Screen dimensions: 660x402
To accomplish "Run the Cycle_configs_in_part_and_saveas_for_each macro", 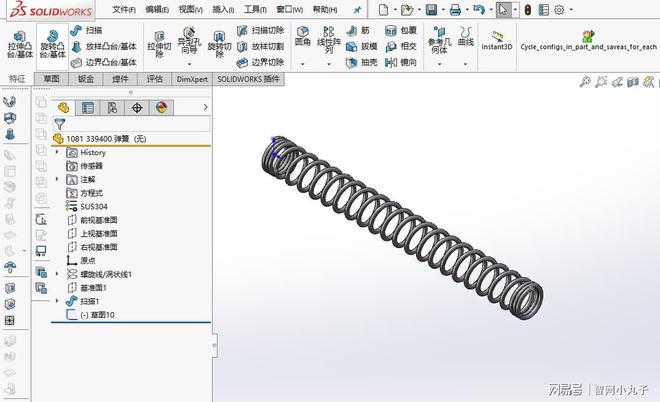I will pos(588,40).
